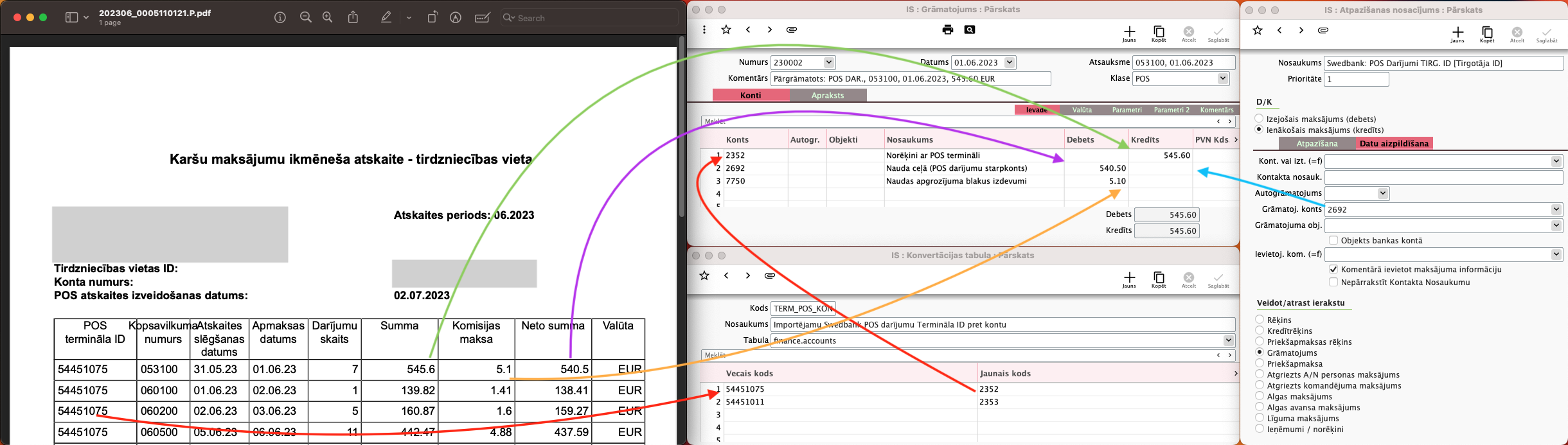Viewport: 1568px width, 445px height.
Task: Switch to Datu aizpildīšana tab
Action: [1394, 143]
